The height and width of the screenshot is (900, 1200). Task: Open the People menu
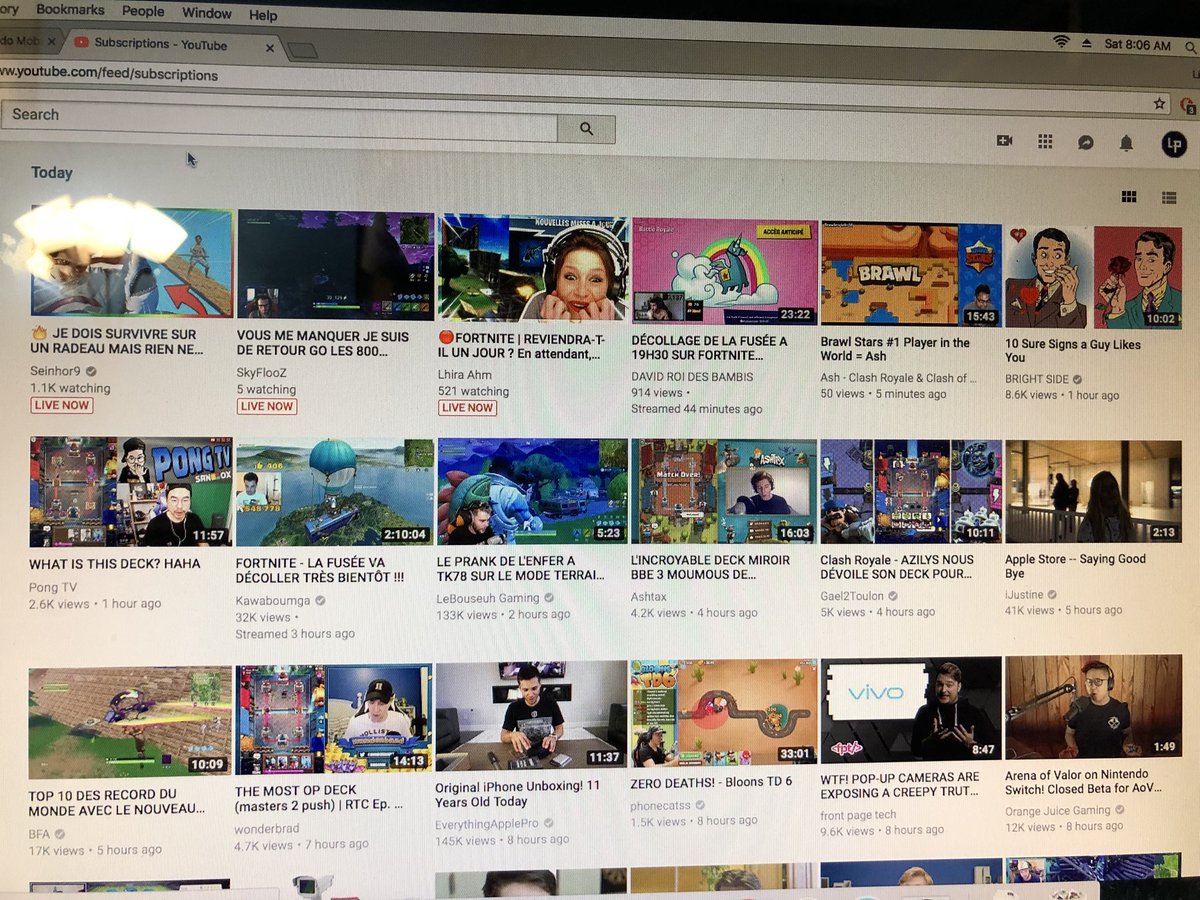click(143, 11)
